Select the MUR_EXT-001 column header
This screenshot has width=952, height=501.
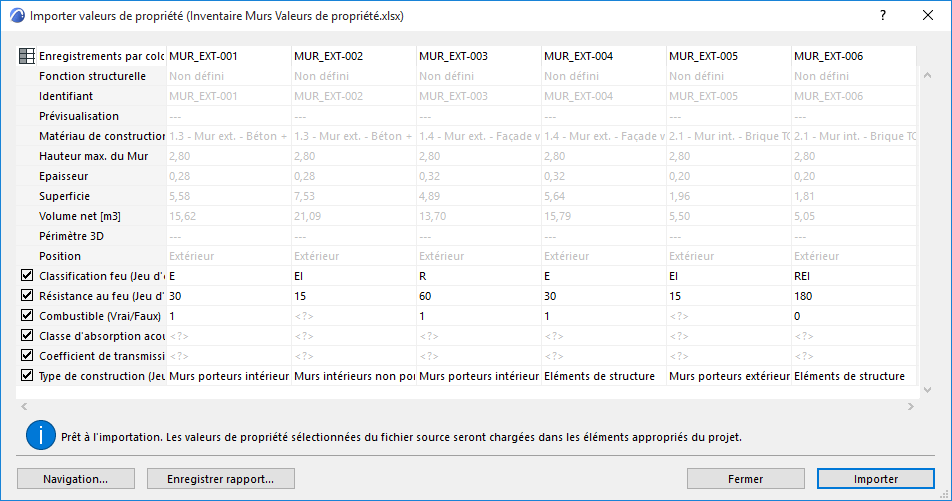click(x=229, y=56)
